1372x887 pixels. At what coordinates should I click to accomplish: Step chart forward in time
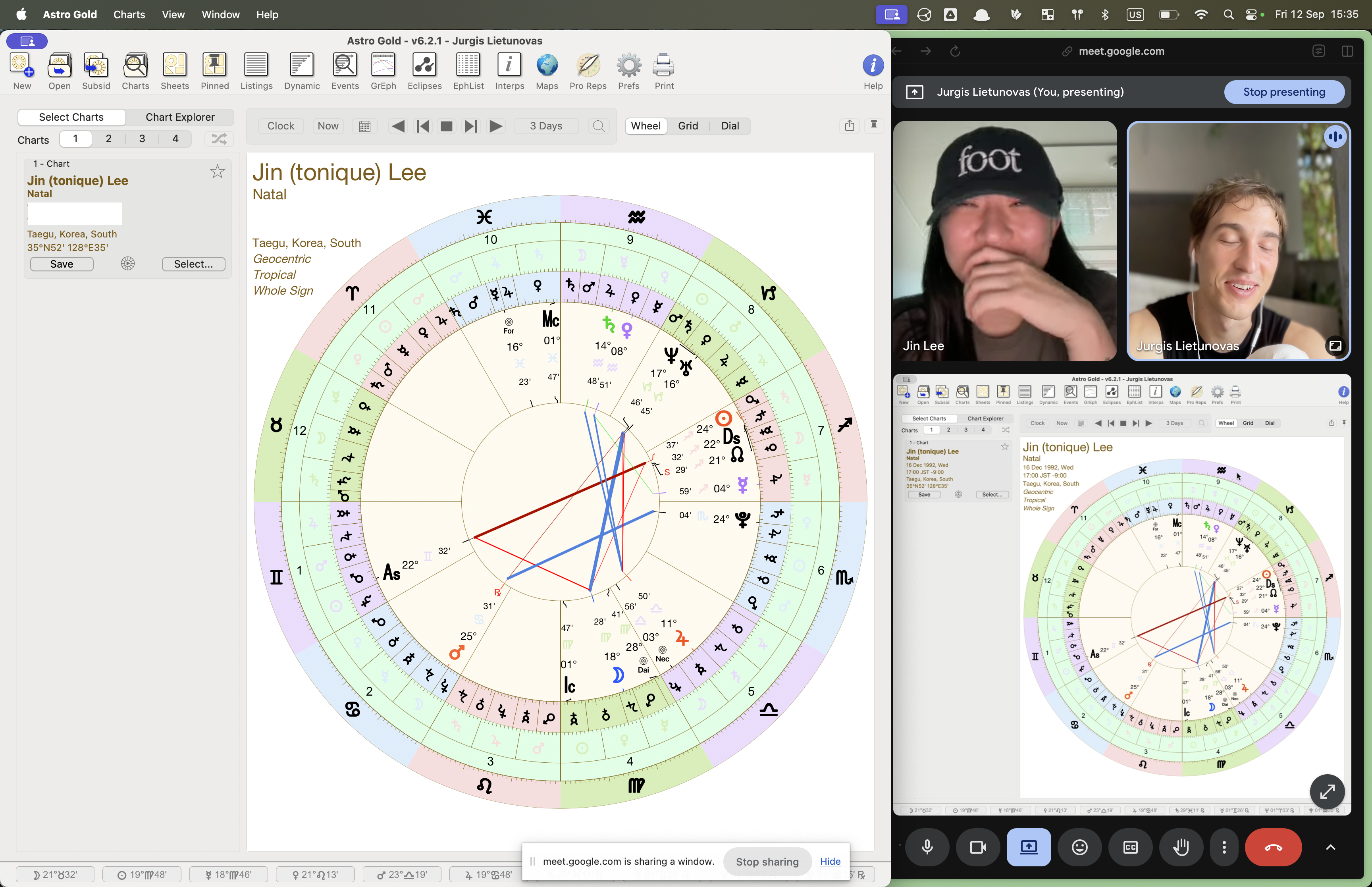pyautogui.click(x=470, y=125)
